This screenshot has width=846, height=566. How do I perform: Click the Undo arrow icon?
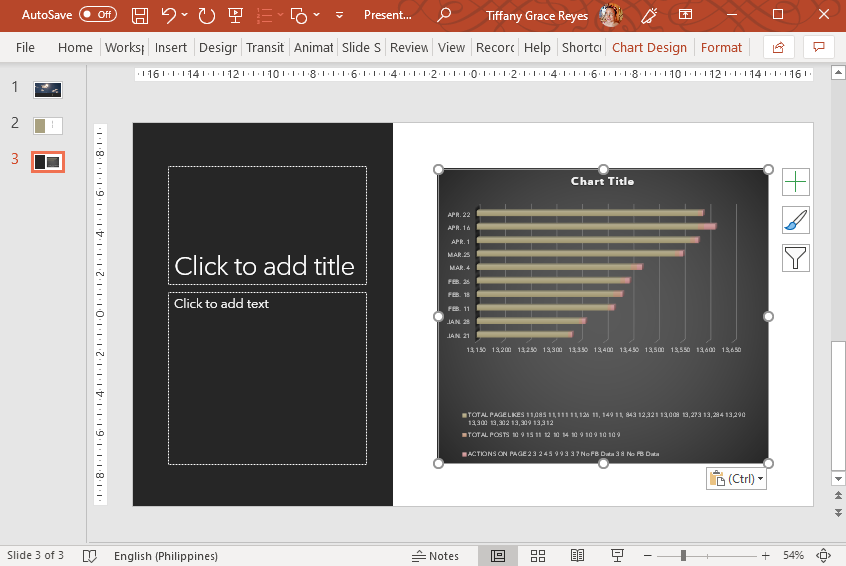[168, 15]
